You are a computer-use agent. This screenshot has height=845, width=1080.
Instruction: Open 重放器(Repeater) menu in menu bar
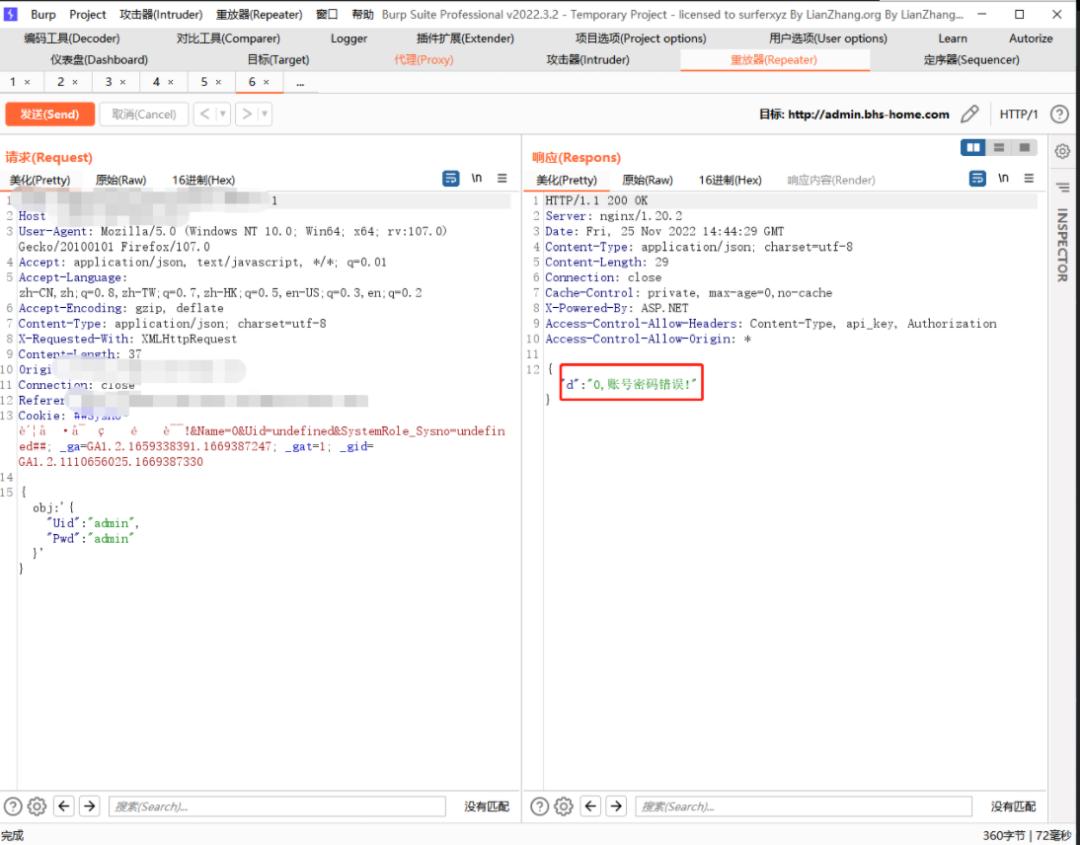259,14
